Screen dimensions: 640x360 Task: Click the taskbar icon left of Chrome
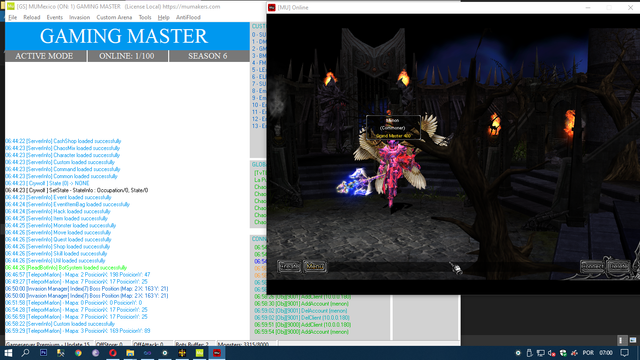(61, 353)
